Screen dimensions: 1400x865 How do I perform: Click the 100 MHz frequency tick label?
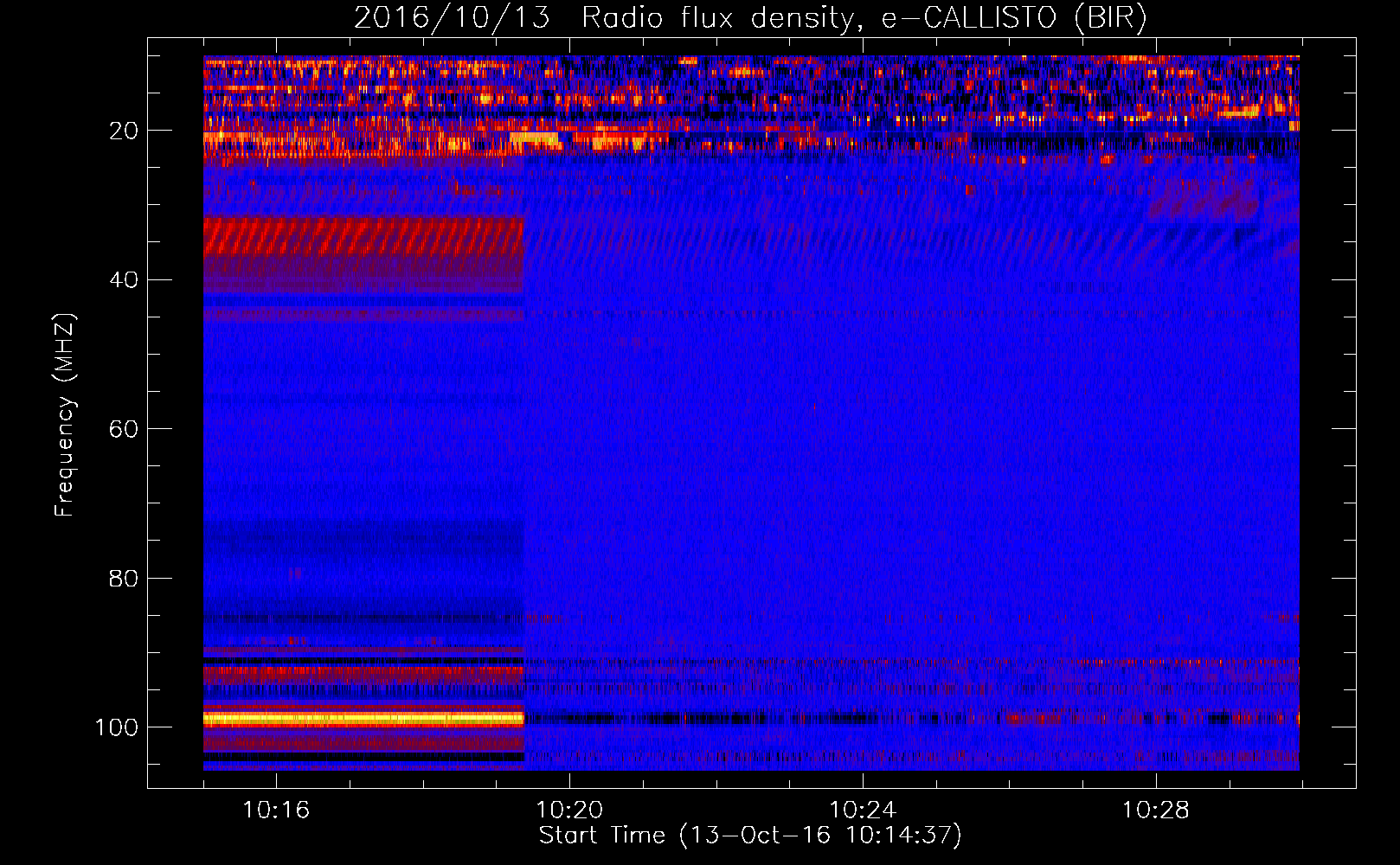tap(117, 727)
